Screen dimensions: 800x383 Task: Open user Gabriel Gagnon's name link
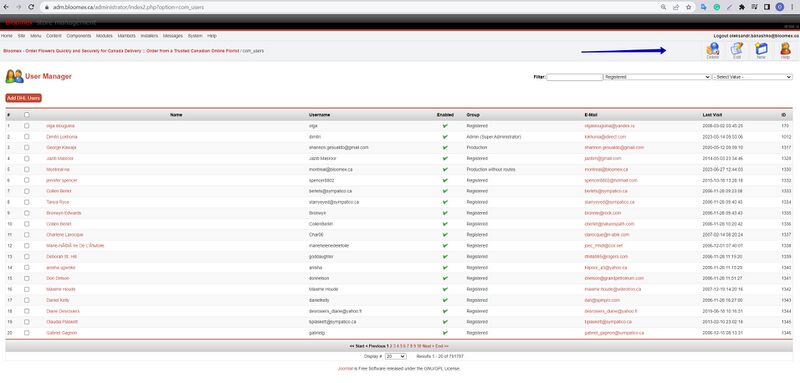pos(61,333)
